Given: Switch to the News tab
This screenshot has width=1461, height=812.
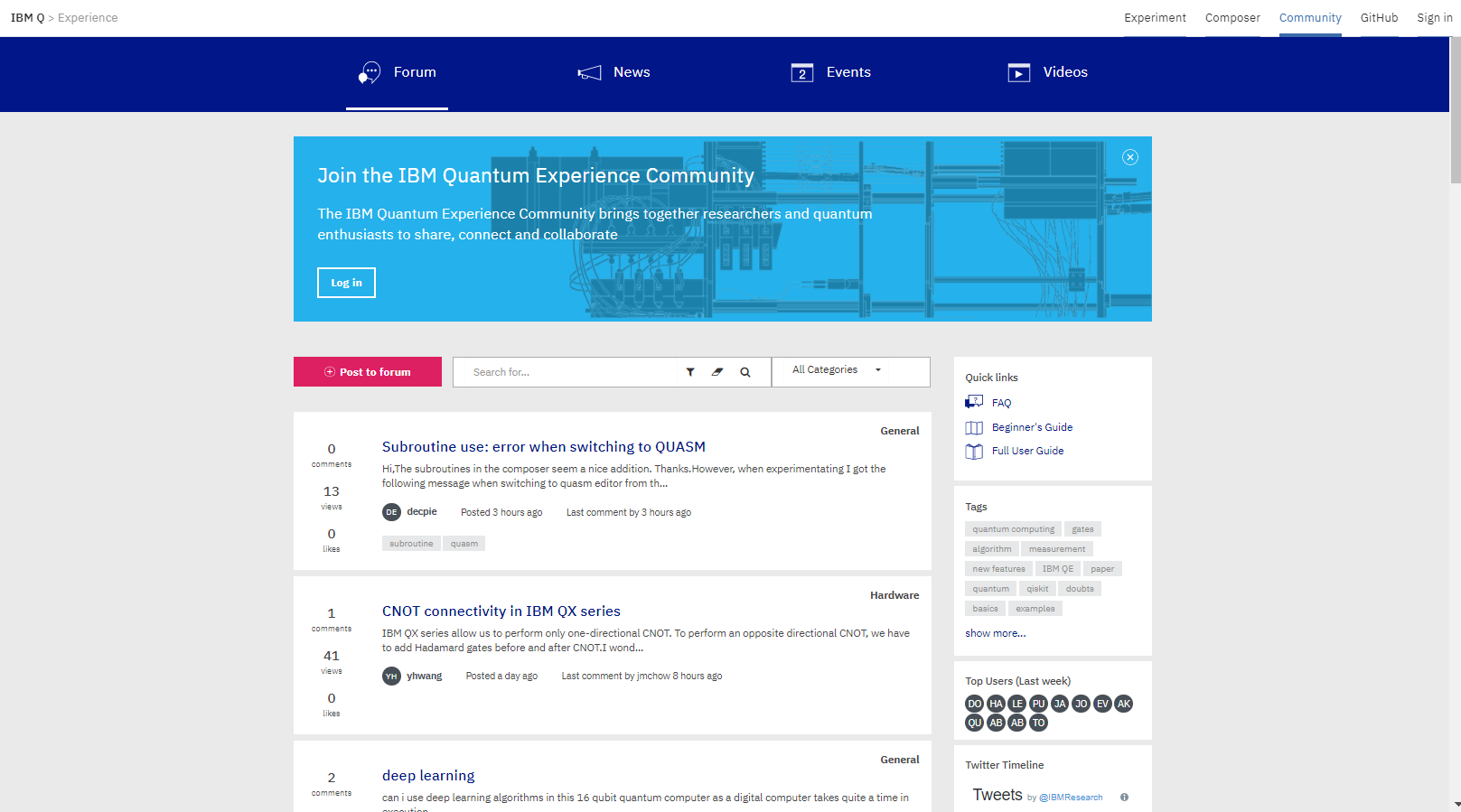Looking at the screenshot, I should click(x=613, y=72).
